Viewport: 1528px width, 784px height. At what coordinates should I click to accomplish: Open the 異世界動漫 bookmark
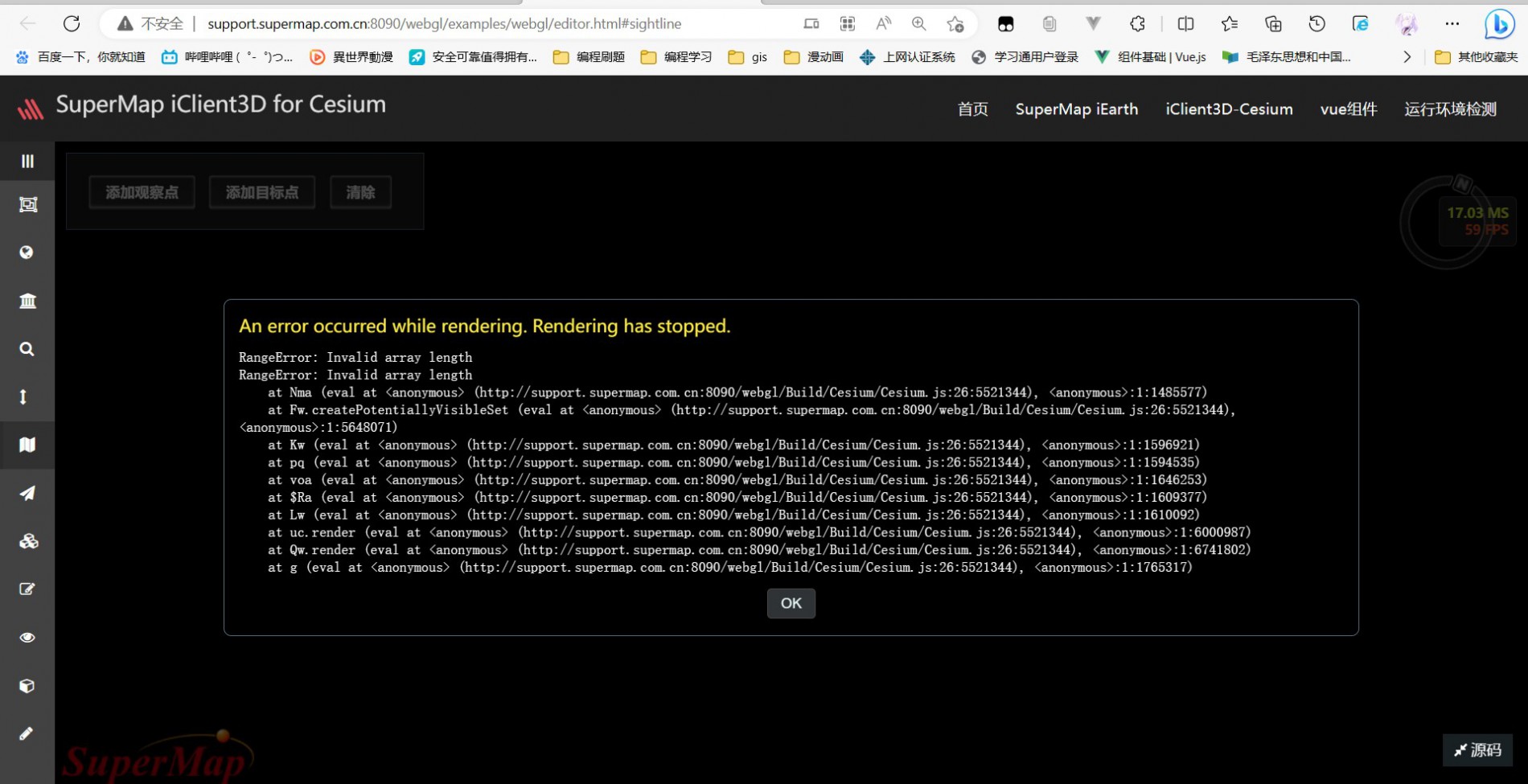tap(351, 57)
